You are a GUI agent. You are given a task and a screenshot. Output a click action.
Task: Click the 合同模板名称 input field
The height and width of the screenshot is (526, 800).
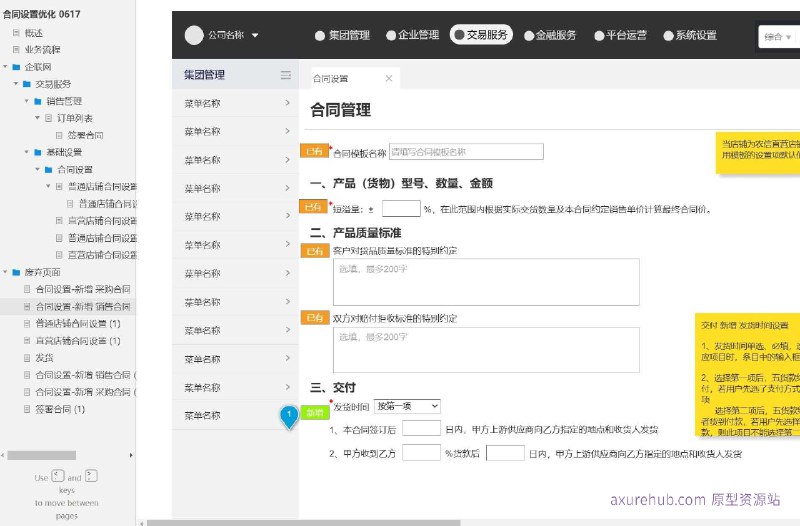click(466, 152)
